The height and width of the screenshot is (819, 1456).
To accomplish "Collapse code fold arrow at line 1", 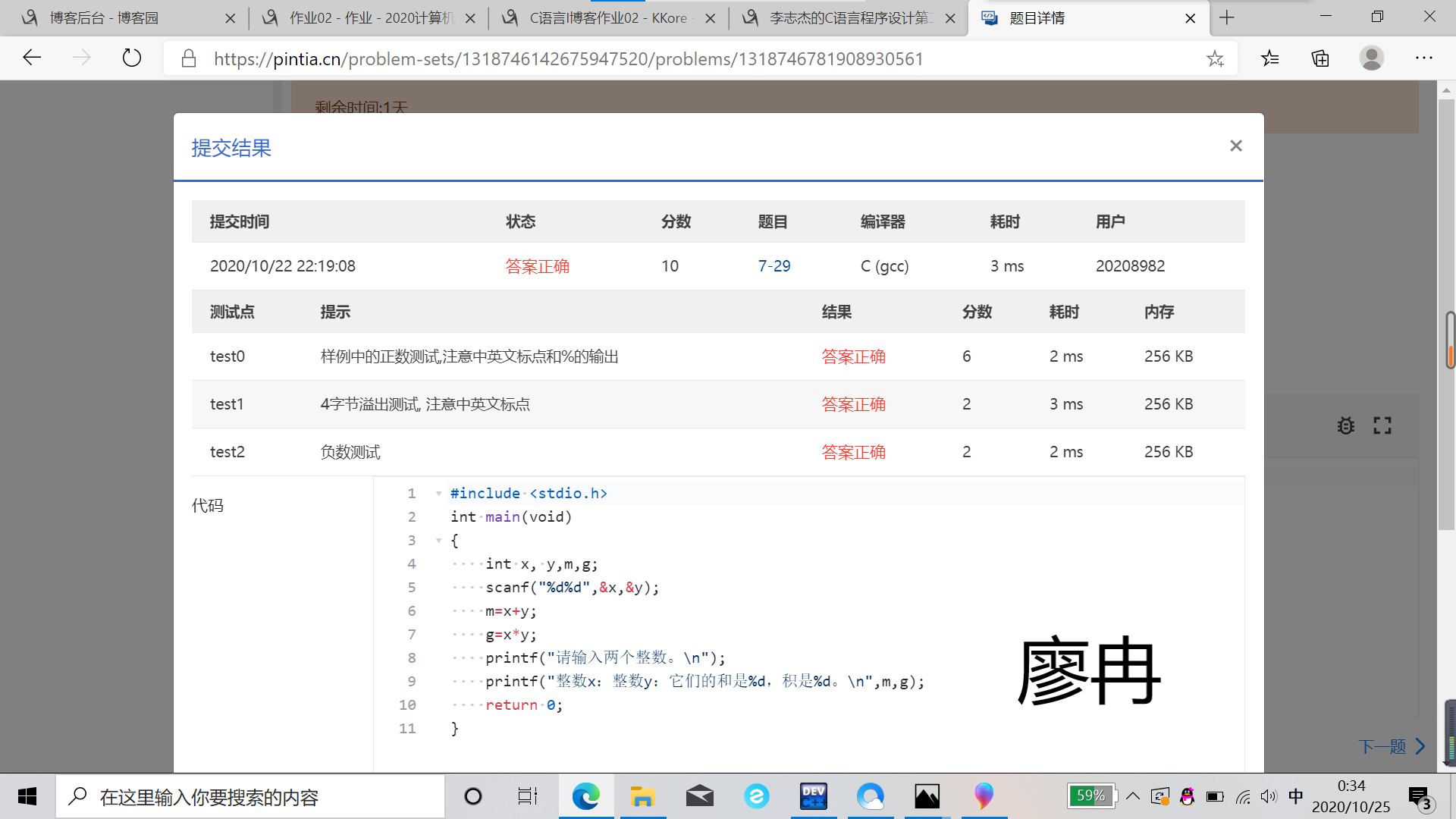I will click(x=438, y=494).
